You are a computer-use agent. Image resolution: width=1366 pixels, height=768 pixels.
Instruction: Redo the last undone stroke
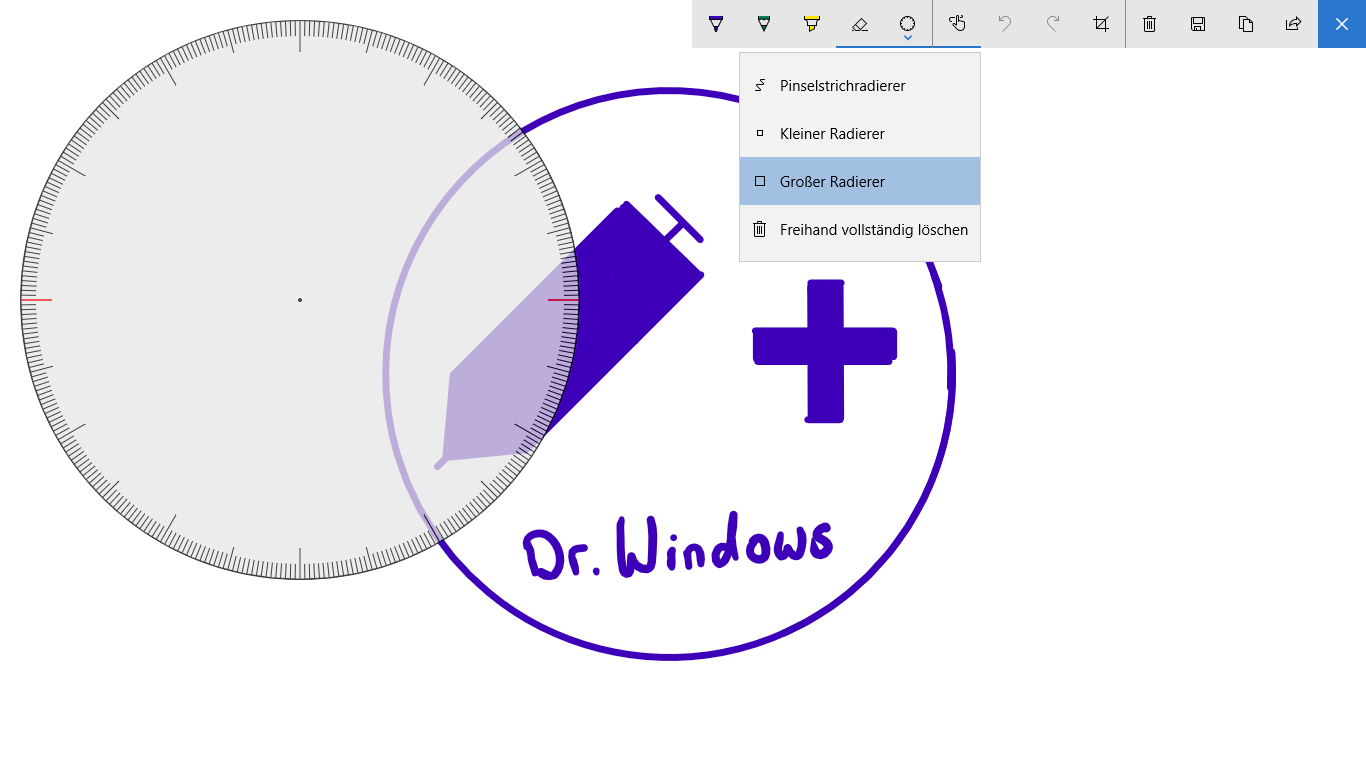pos(1053,24)
